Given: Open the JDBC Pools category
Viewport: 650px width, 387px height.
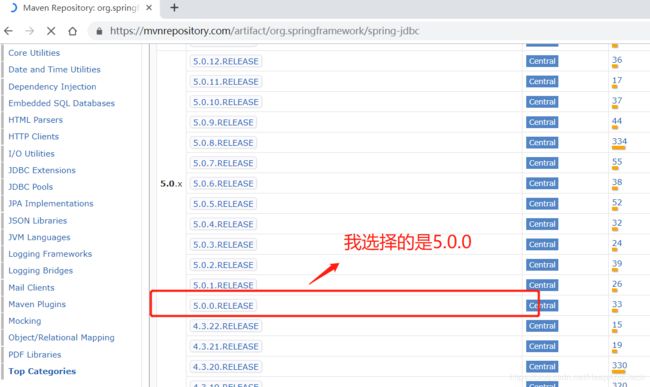Looking at the screenshot, I should (31, 186).
